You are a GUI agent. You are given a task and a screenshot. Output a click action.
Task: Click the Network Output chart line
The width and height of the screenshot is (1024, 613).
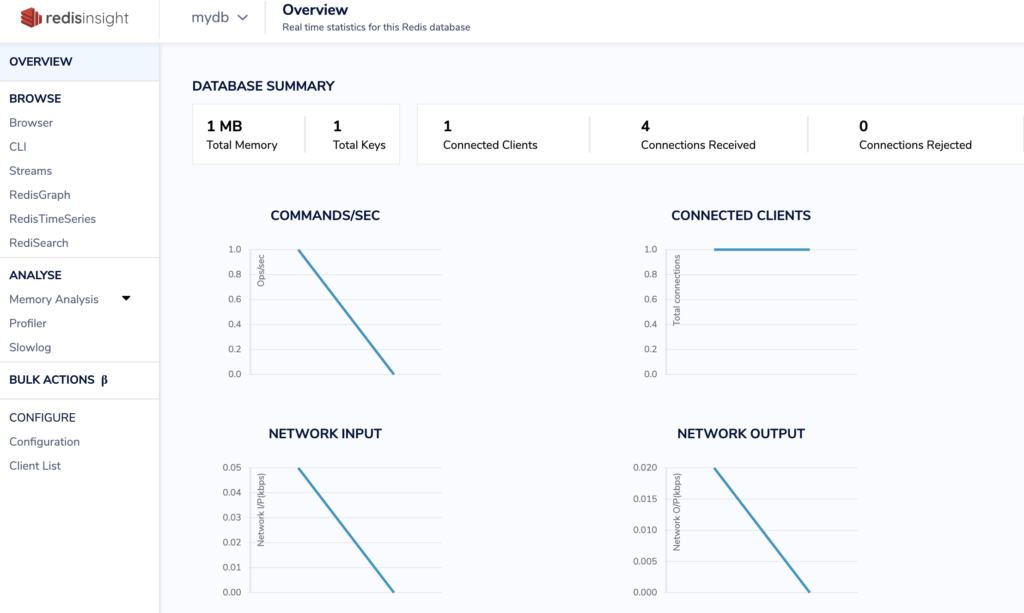(761, 530)
